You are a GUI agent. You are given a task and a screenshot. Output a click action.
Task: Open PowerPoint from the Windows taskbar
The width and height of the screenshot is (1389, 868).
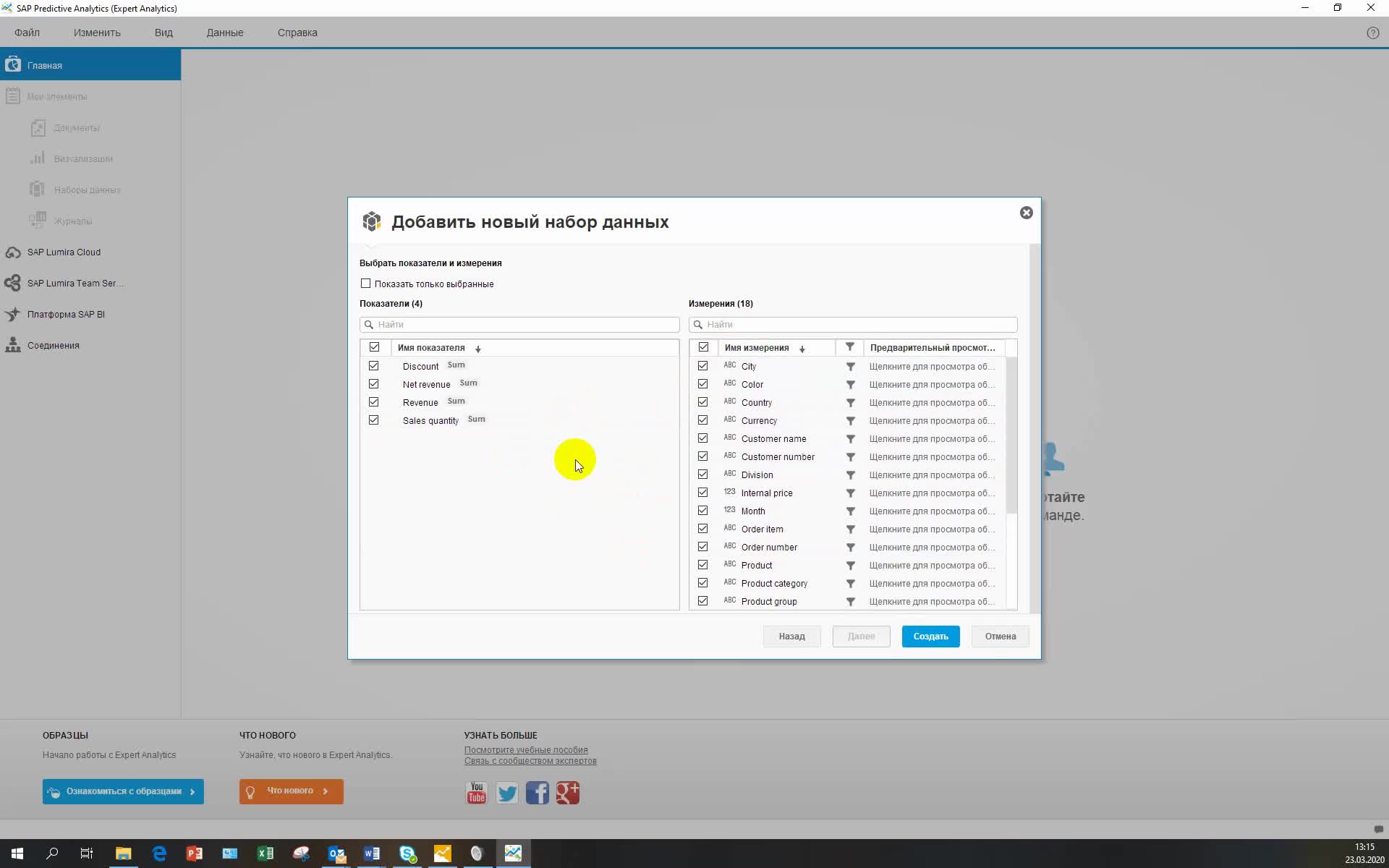195,854
